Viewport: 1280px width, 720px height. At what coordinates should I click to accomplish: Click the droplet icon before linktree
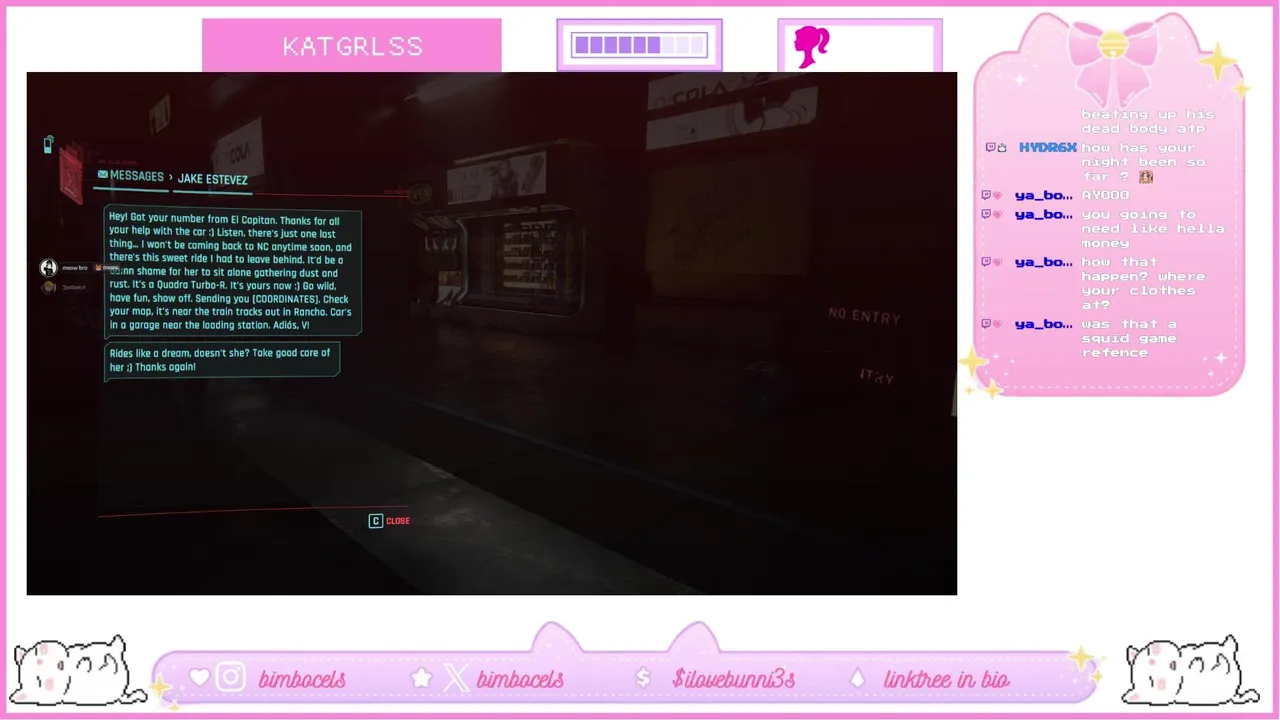(x=857, y=678)
